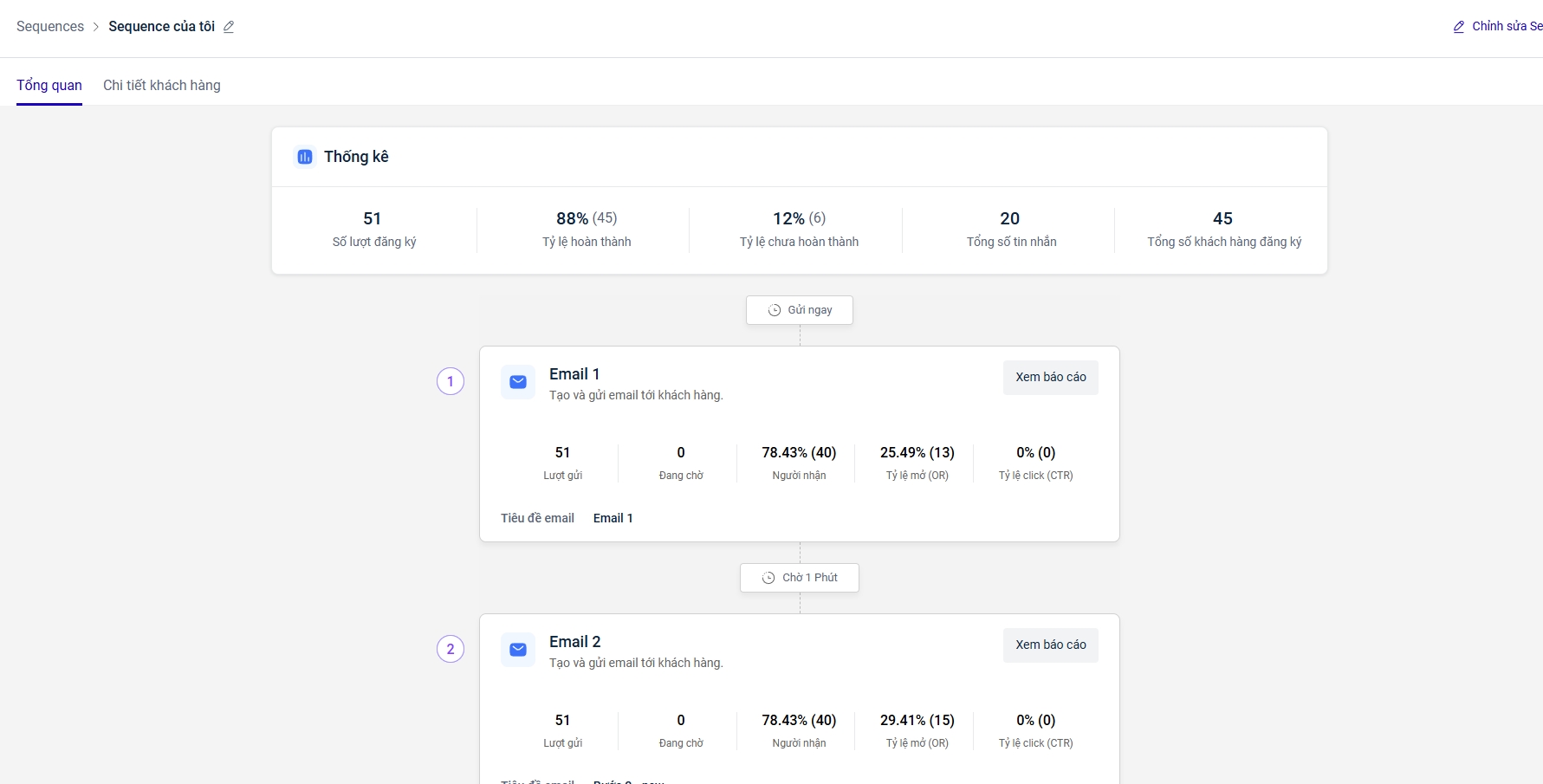1543x784 pixels.
Task: Click the Chờ 1 Phút delay box
Action: [800, 578]
